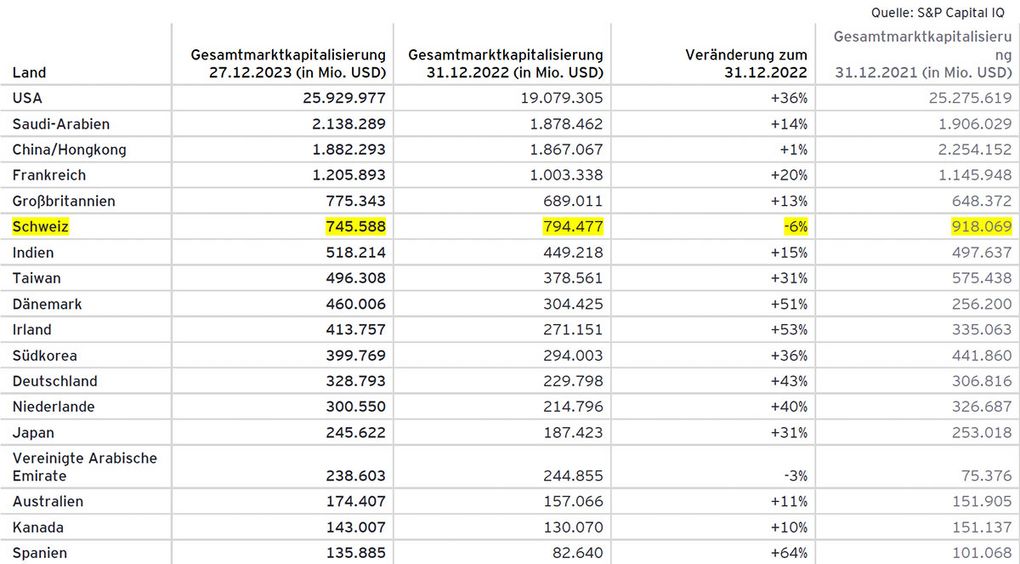Image resolution: width=1020 pixels, height=564 pixels.
Task: Click the 2022 value 187.423
Action: pos(573,433)
